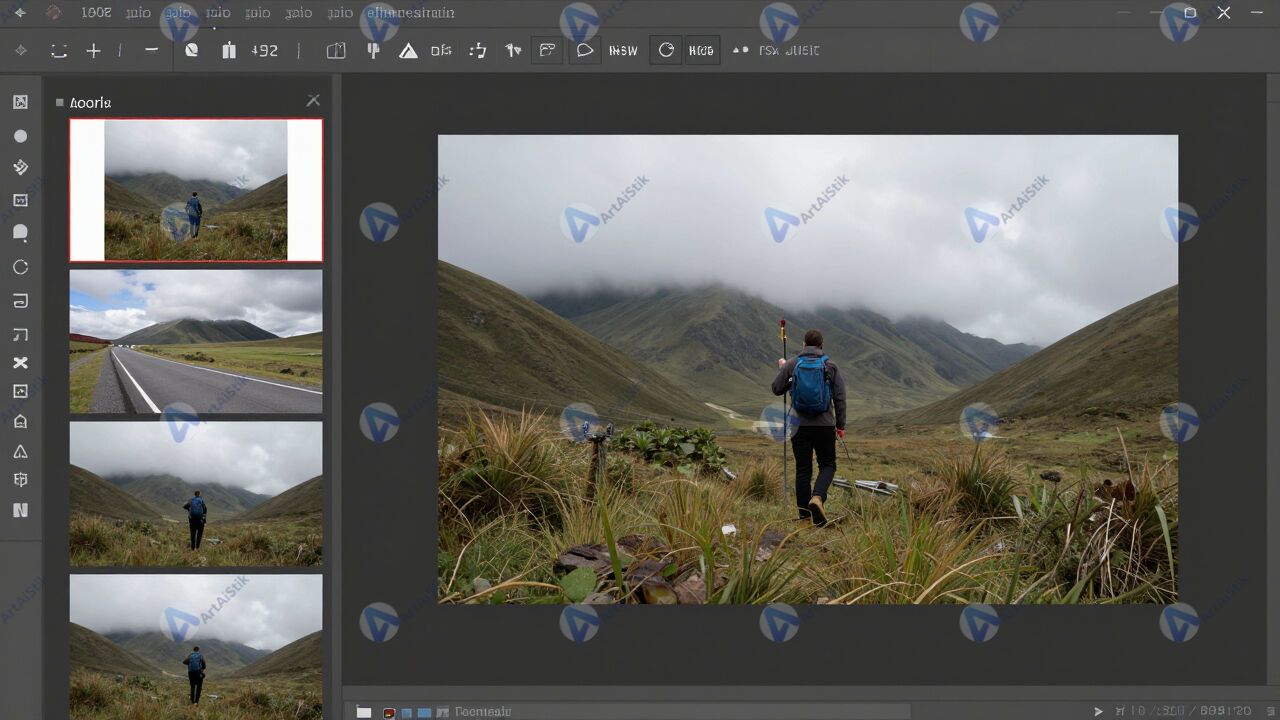Viewport: 1280px width, 720px height.
Task: Close the Aooria thumbnails panel
Action: (313, 100)
